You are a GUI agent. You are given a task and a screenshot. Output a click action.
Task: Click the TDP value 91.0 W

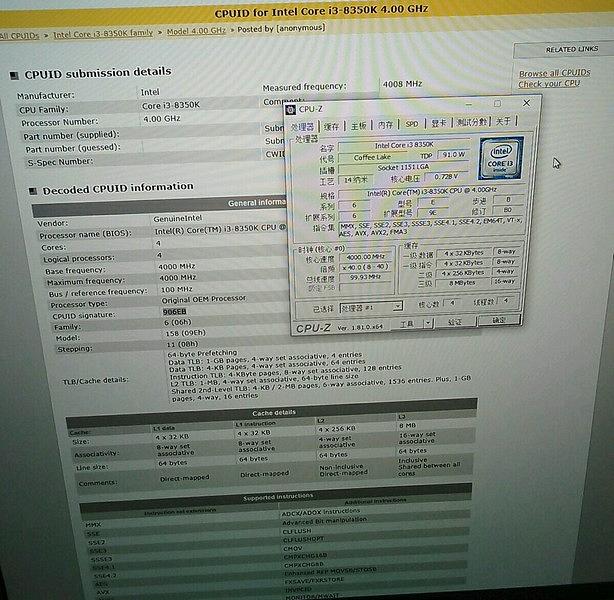pyautogui.click(x=453, y=154)
